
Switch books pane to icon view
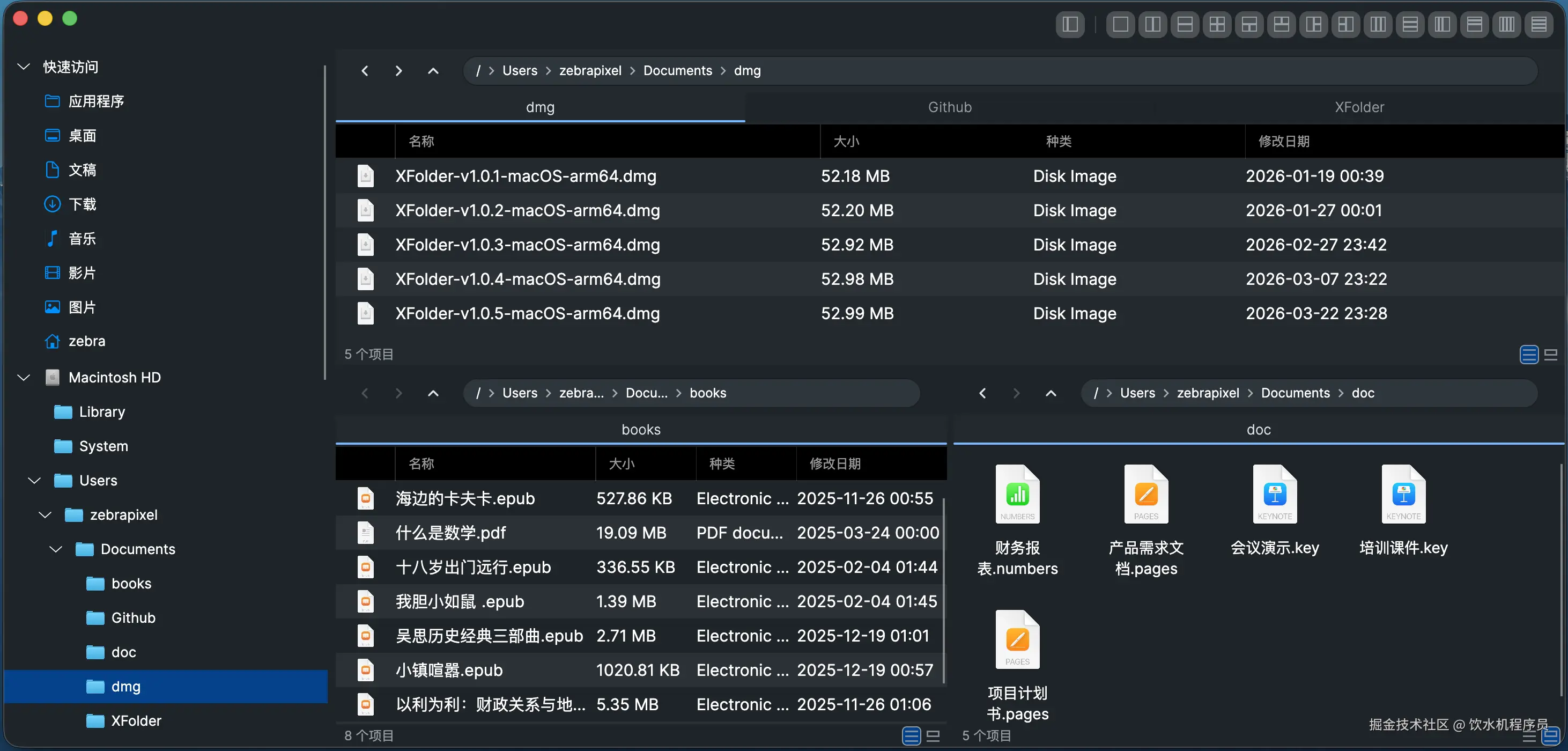[933, 736]
